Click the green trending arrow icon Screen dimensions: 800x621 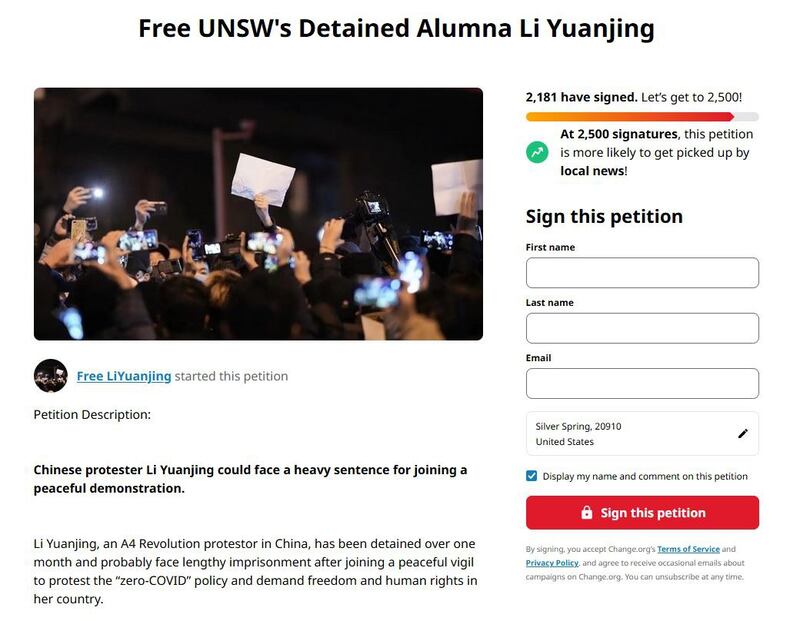coord(538,152)
